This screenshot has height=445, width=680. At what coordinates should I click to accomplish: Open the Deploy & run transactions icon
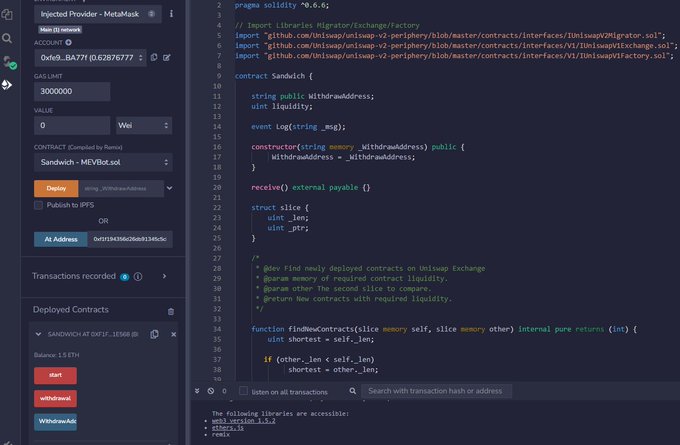pyautogui.click(x=7, y=85)
